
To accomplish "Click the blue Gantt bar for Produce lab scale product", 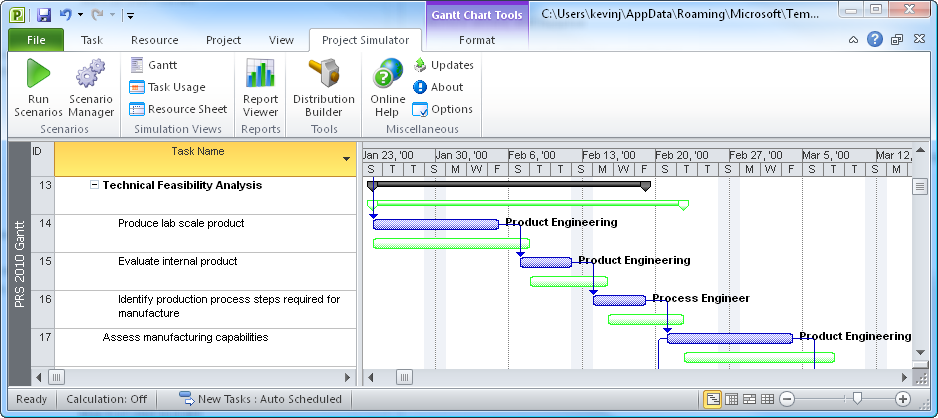I will [436, 224].
